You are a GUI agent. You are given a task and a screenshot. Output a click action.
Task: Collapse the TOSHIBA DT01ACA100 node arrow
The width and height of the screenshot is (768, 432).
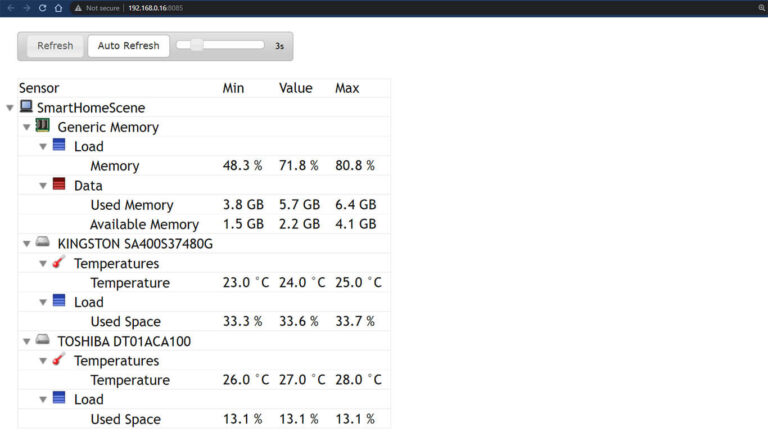click(27, 341)
